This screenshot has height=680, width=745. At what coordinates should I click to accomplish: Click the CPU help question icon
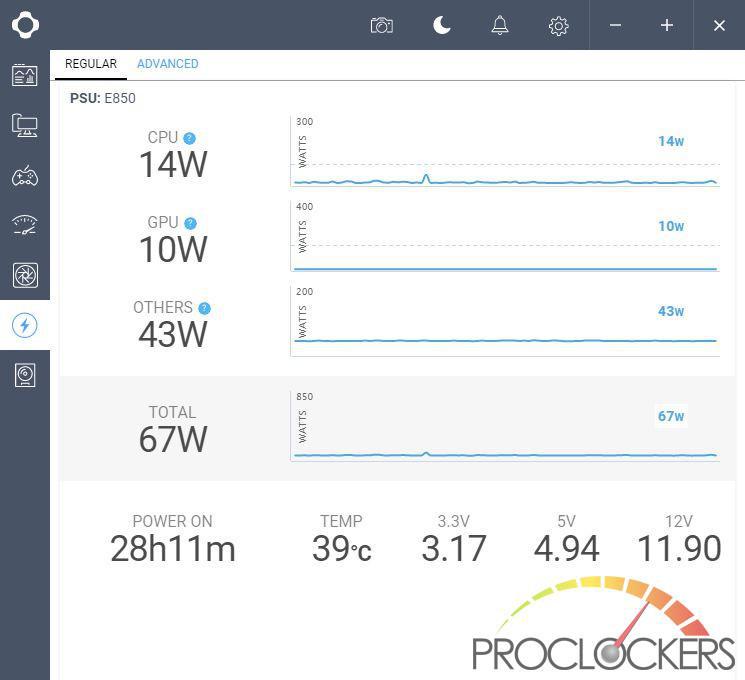tap(189, 138)
